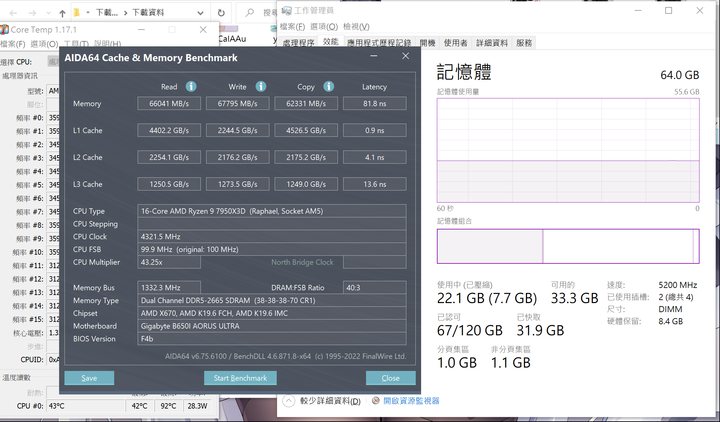Select the Memory Copy value 62331 MB/s
Image resolution: width=720 pixels, height=422 pixels.
click(306, 103)
